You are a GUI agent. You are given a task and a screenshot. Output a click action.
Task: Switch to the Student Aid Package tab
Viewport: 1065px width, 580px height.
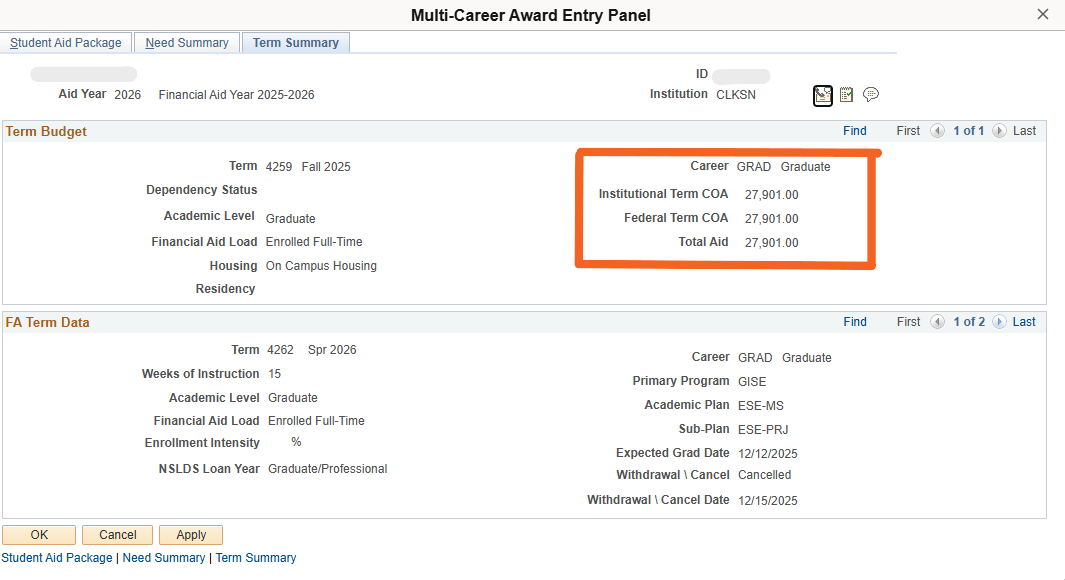point(66,43)
